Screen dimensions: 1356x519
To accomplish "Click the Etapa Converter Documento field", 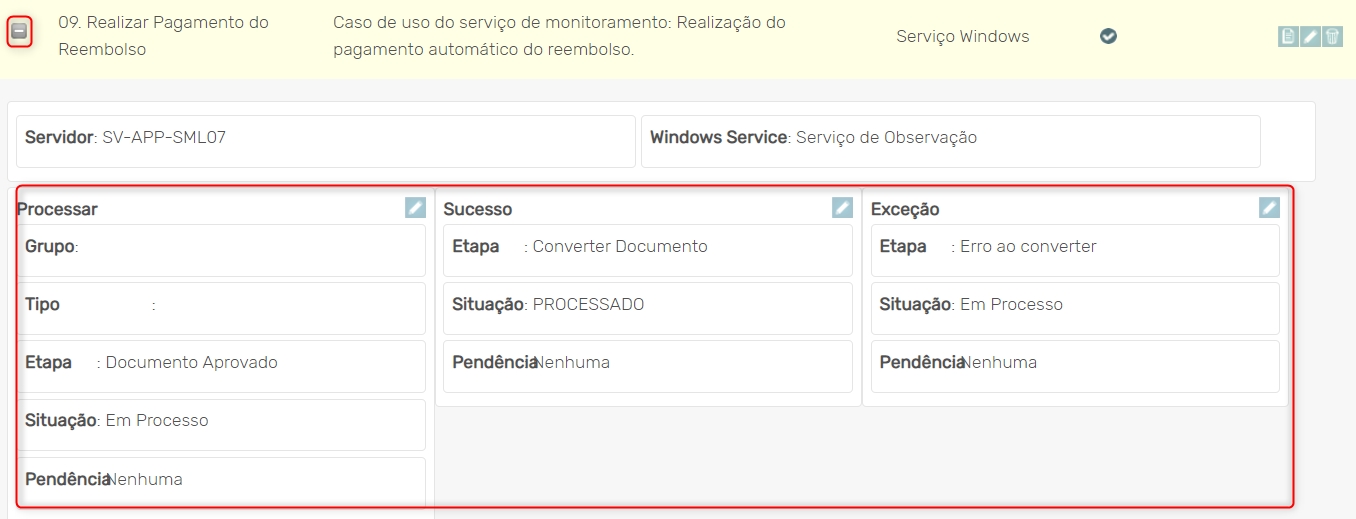I will click(647, 250).
